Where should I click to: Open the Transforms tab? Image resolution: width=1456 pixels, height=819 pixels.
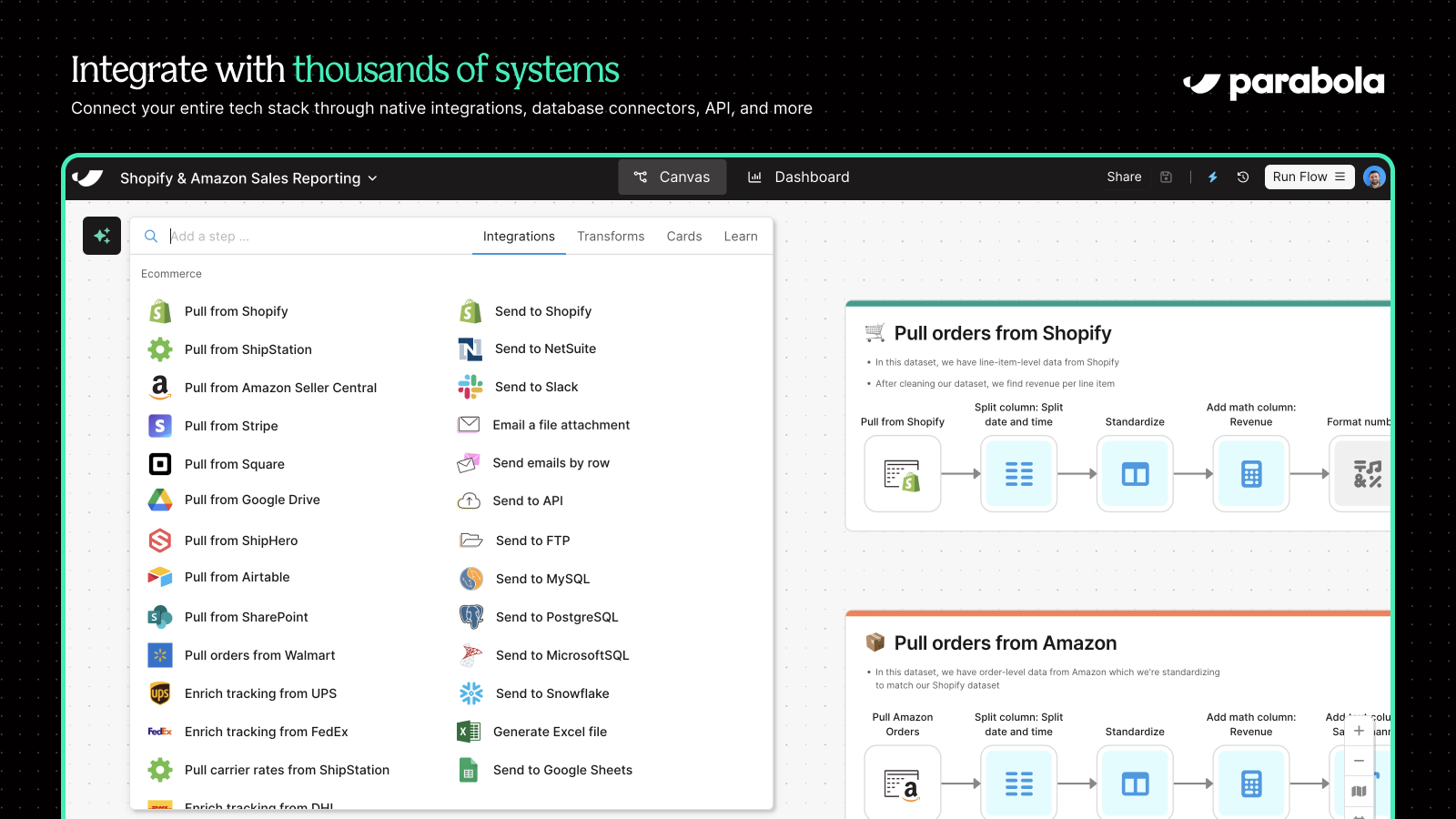[x=611, y=236]
